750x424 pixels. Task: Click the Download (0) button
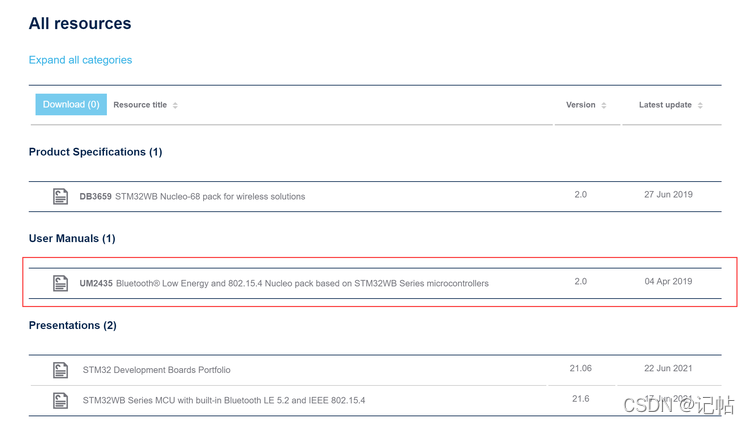pyautogui.click(x=71, y=104)
